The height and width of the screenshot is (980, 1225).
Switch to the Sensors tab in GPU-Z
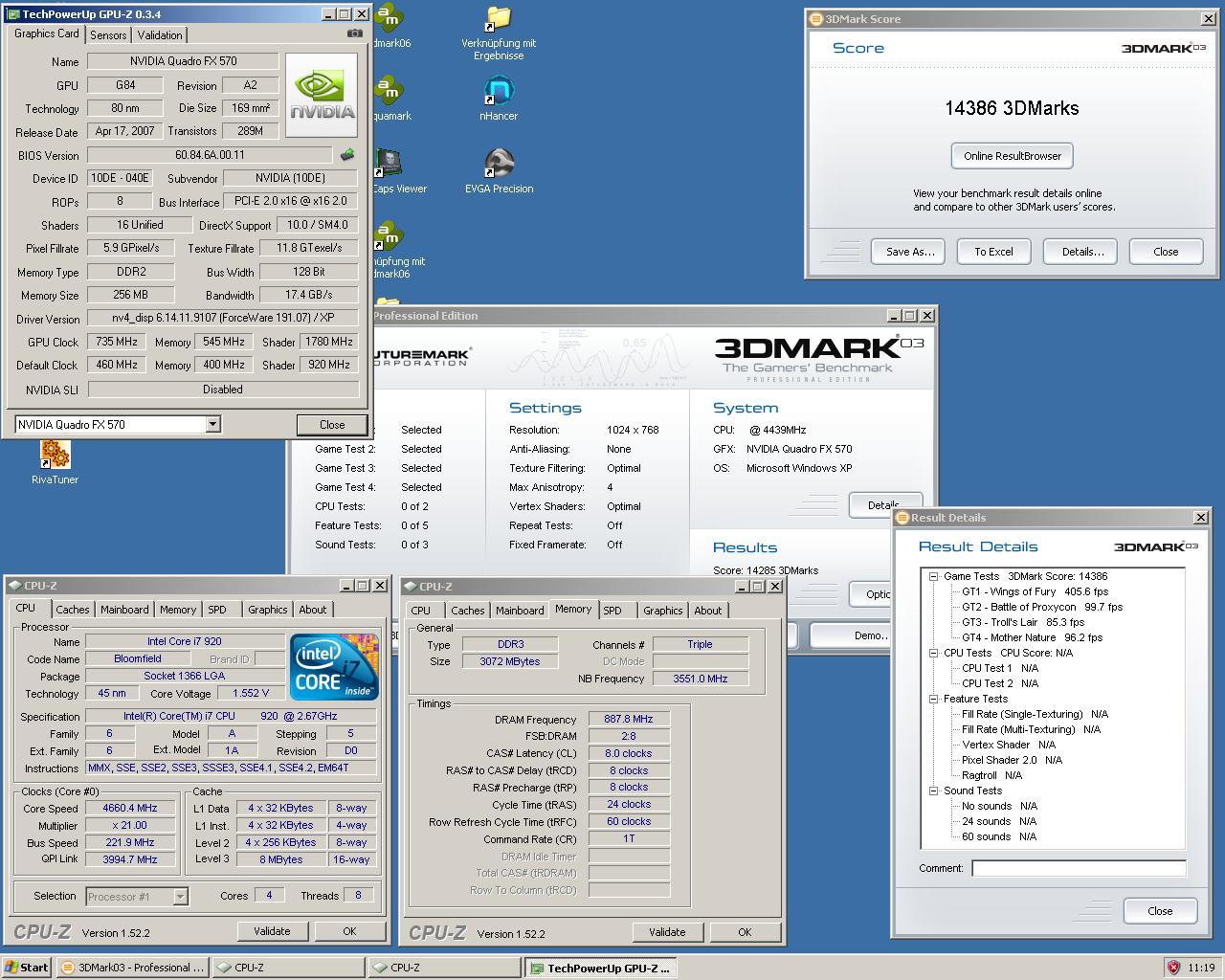pos(108,34)
